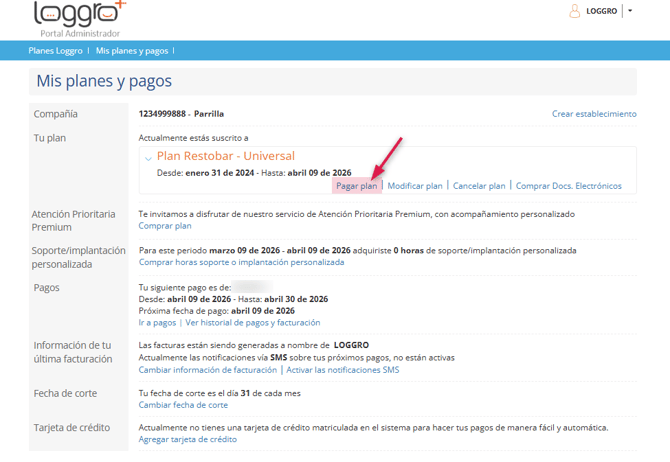Click Cambiar información de facturación
Viewport: 670px width, 462px height.
pyautogui.click(x=208, y=370)
